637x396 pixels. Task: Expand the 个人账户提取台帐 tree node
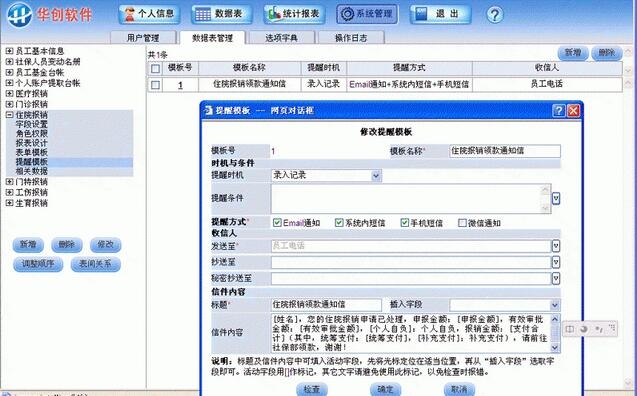pos(9,83)
